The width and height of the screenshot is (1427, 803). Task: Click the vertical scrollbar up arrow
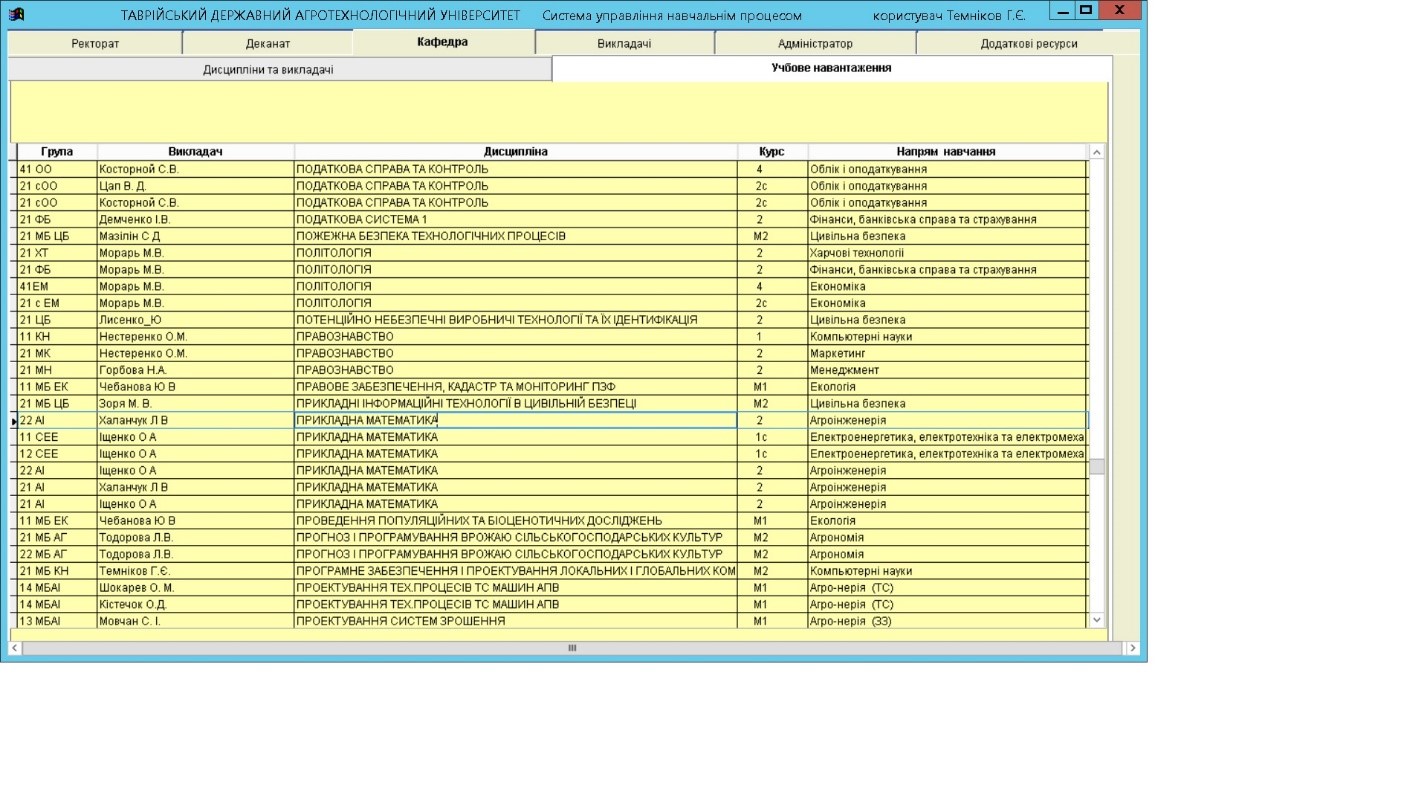pyautogui.click(x=1096, y=152)
